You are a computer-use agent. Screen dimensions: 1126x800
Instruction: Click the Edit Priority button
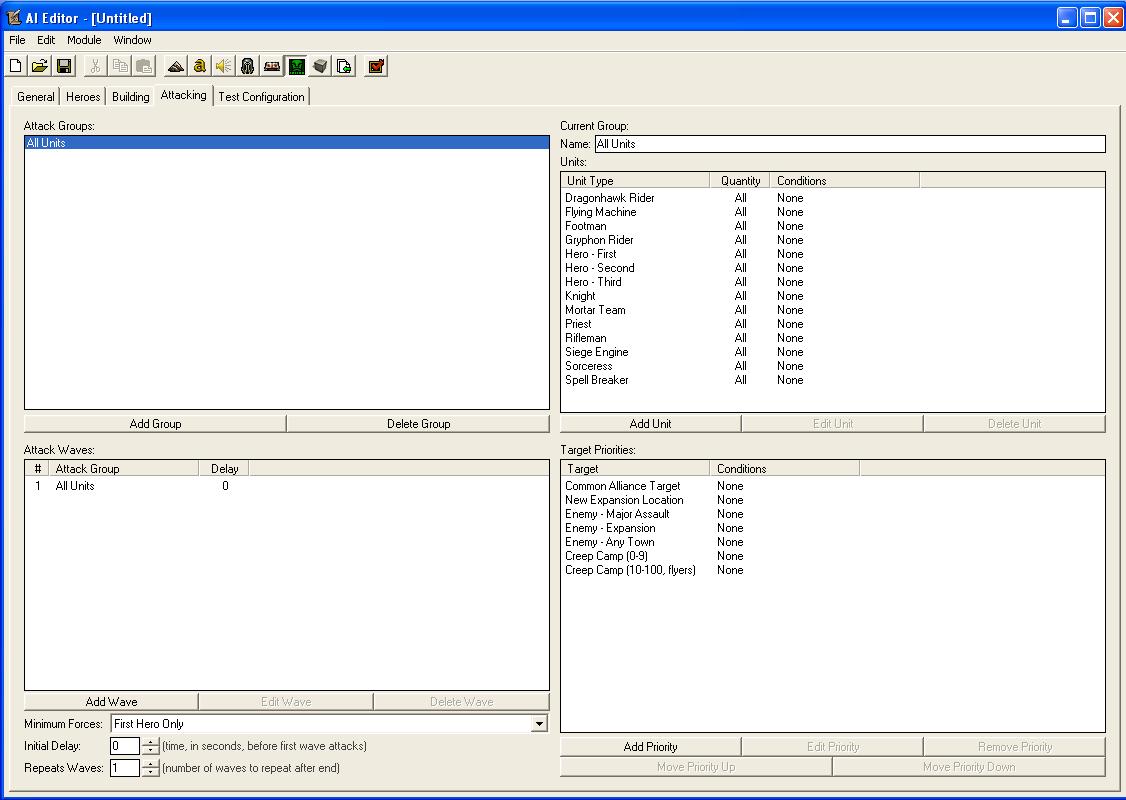pos(833,747)
